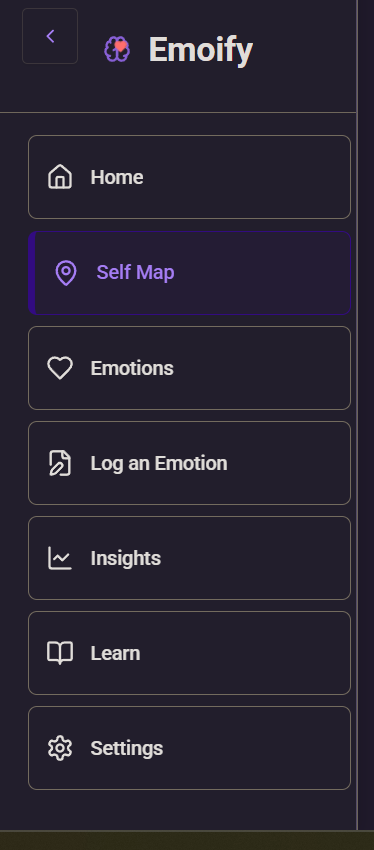Screen dimensions: 374x850
Task: Click the Self Map label text
Action: pos(136,272)
